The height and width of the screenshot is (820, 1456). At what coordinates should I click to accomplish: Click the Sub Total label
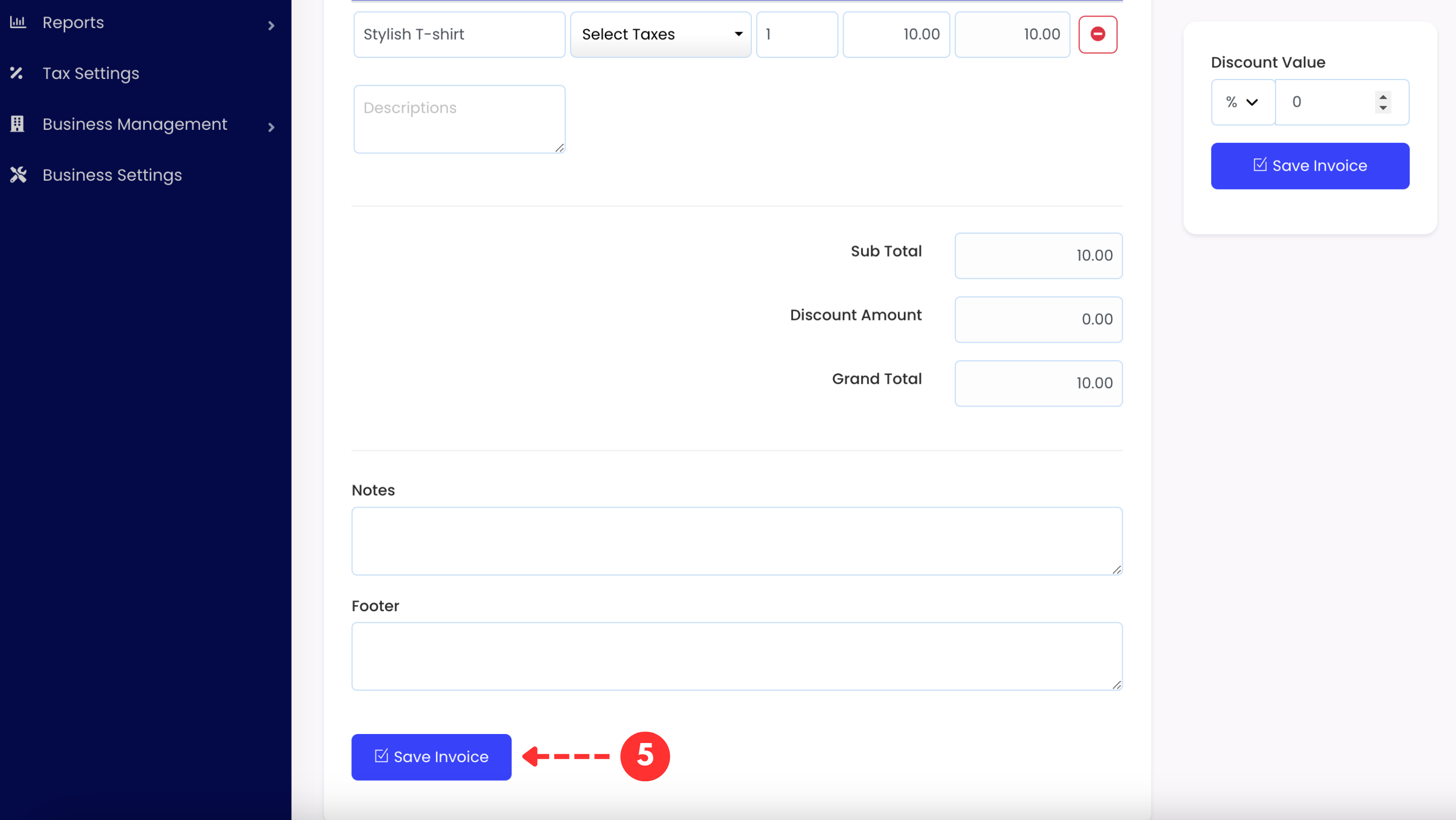point(886,251)
